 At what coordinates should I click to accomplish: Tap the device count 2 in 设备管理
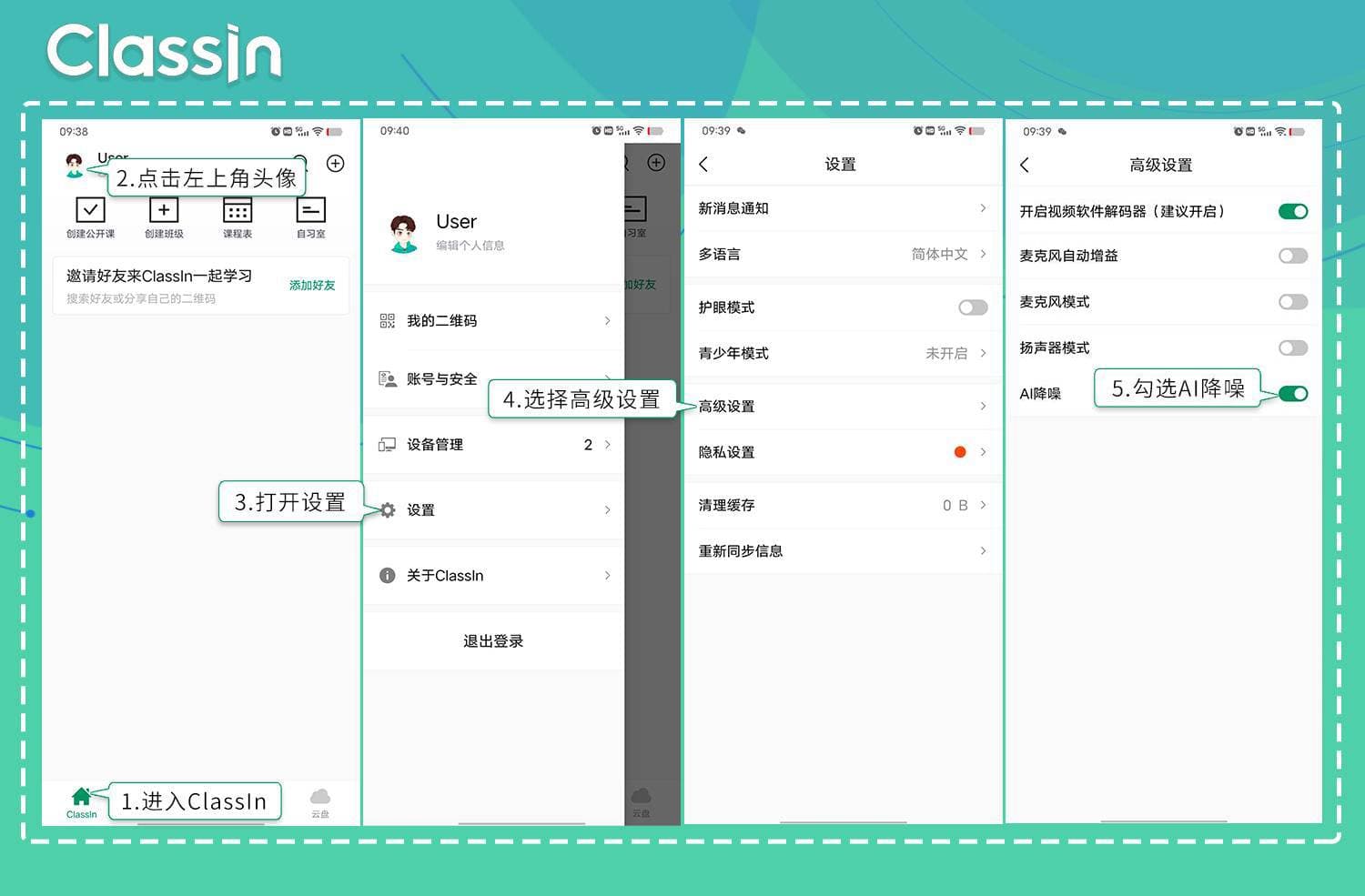[588, 445]
